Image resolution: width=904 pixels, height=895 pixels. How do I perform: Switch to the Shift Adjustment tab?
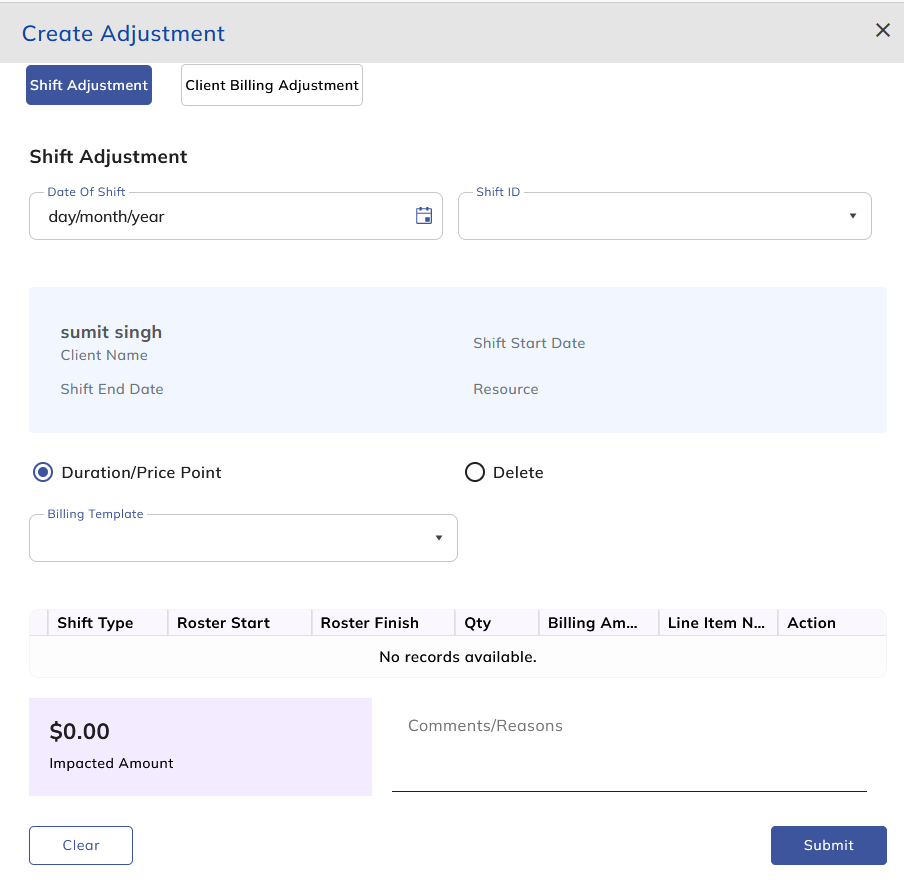89,85
